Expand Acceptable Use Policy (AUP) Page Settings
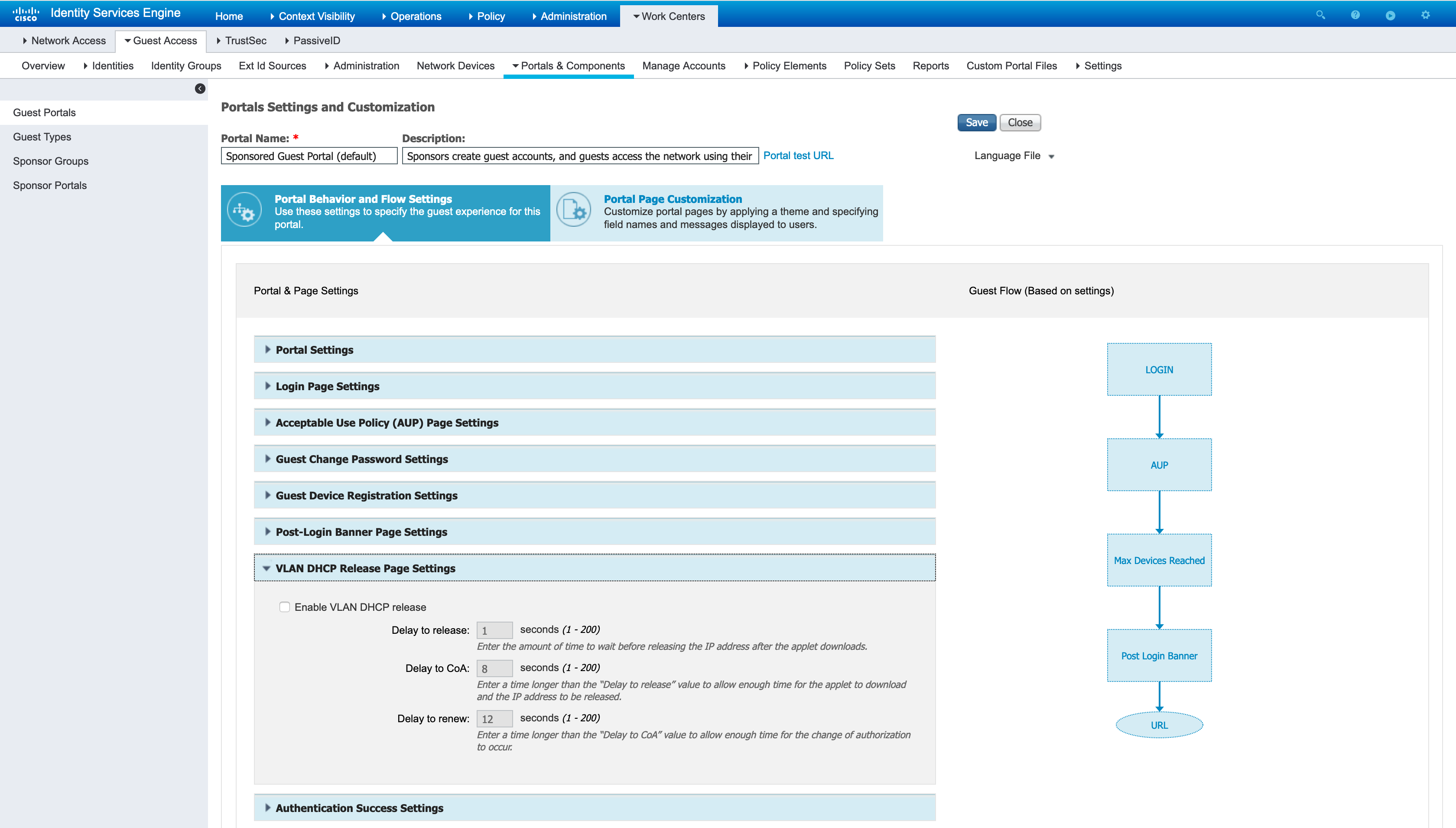The image size is (1456, 828). [x=595, y=423]
